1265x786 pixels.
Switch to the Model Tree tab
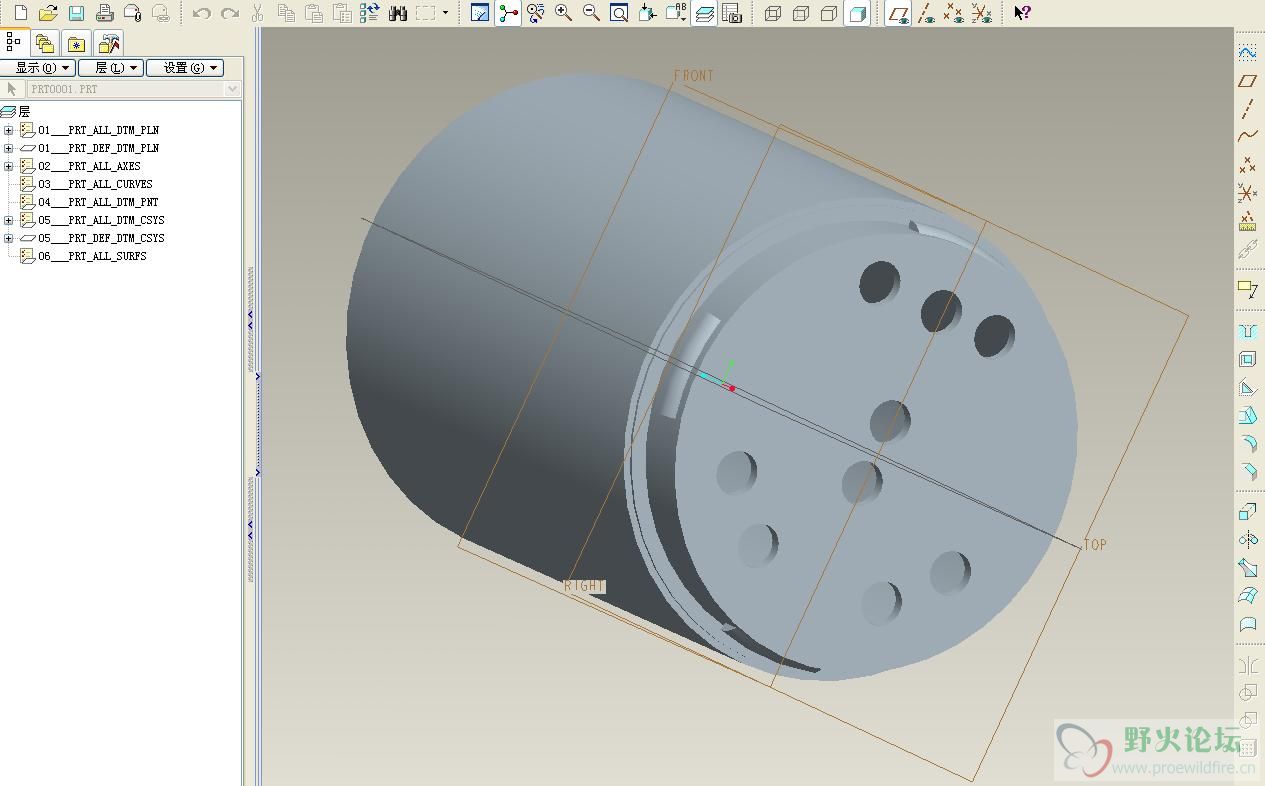pyautogui.click(x=14, y=42)
